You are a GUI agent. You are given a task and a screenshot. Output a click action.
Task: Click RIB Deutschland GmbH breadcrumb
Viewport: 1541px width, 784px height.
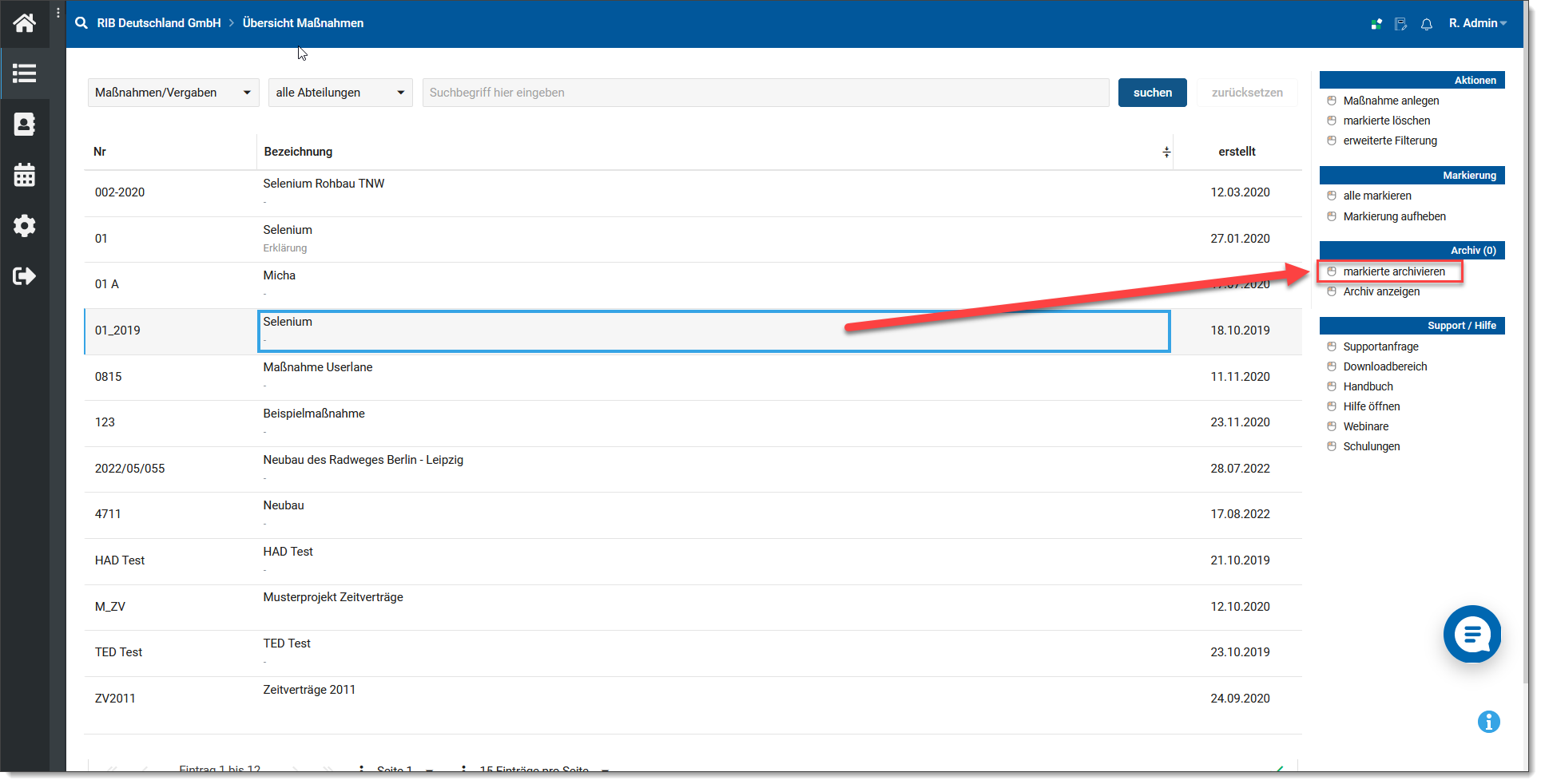(x=159, y=23)
